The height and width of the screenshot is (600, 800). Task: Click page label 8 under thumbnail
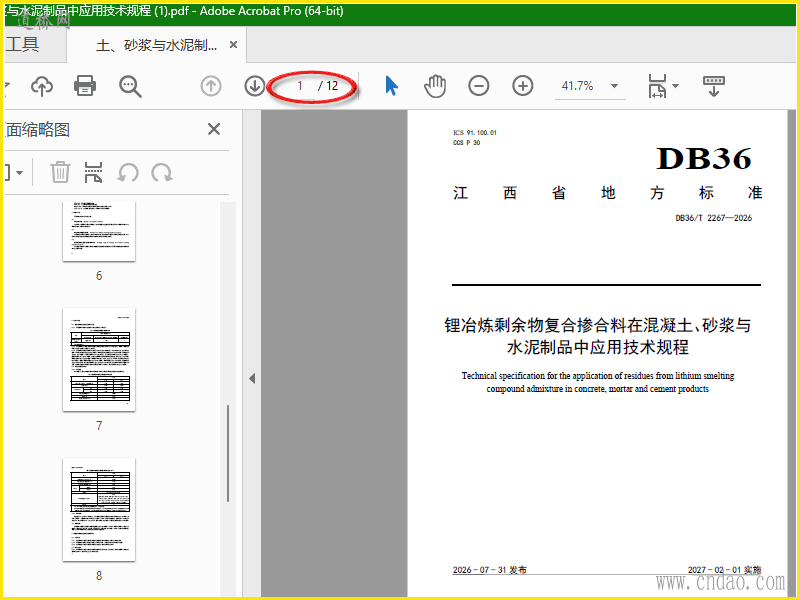click(99, 576)
